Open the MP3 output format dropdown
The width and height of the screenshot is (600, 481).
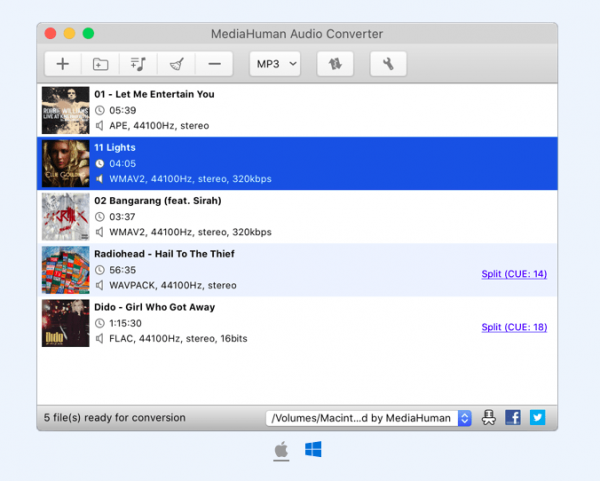275,64
